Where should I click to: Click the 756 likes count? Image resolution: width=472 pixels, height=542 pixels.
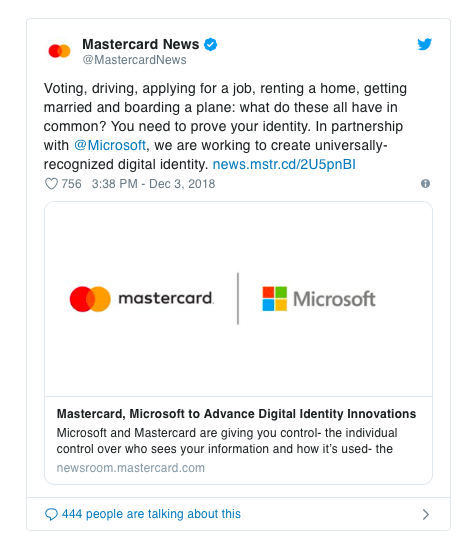(71, 184)
